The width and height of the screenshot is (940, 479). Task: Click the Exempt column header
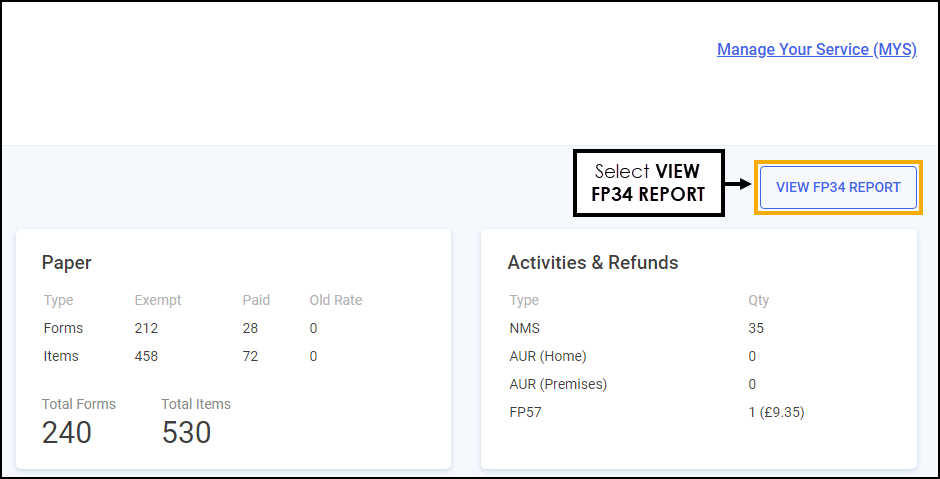[158, 300]
